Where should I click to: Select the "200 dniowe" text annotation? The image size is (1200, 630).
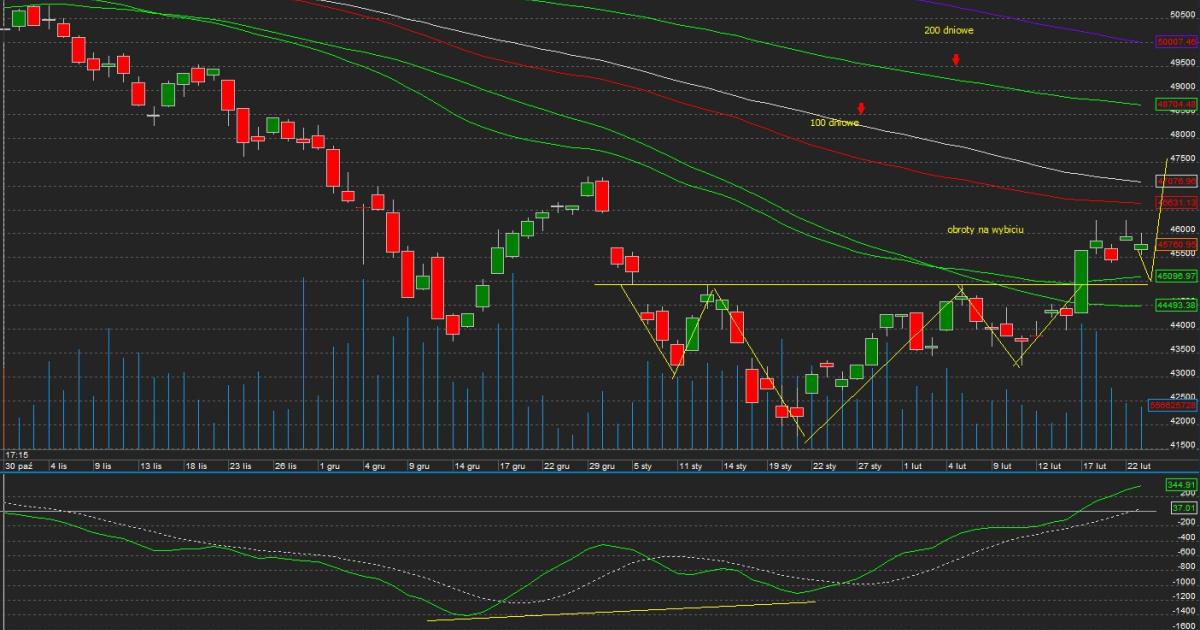(948, 31)
